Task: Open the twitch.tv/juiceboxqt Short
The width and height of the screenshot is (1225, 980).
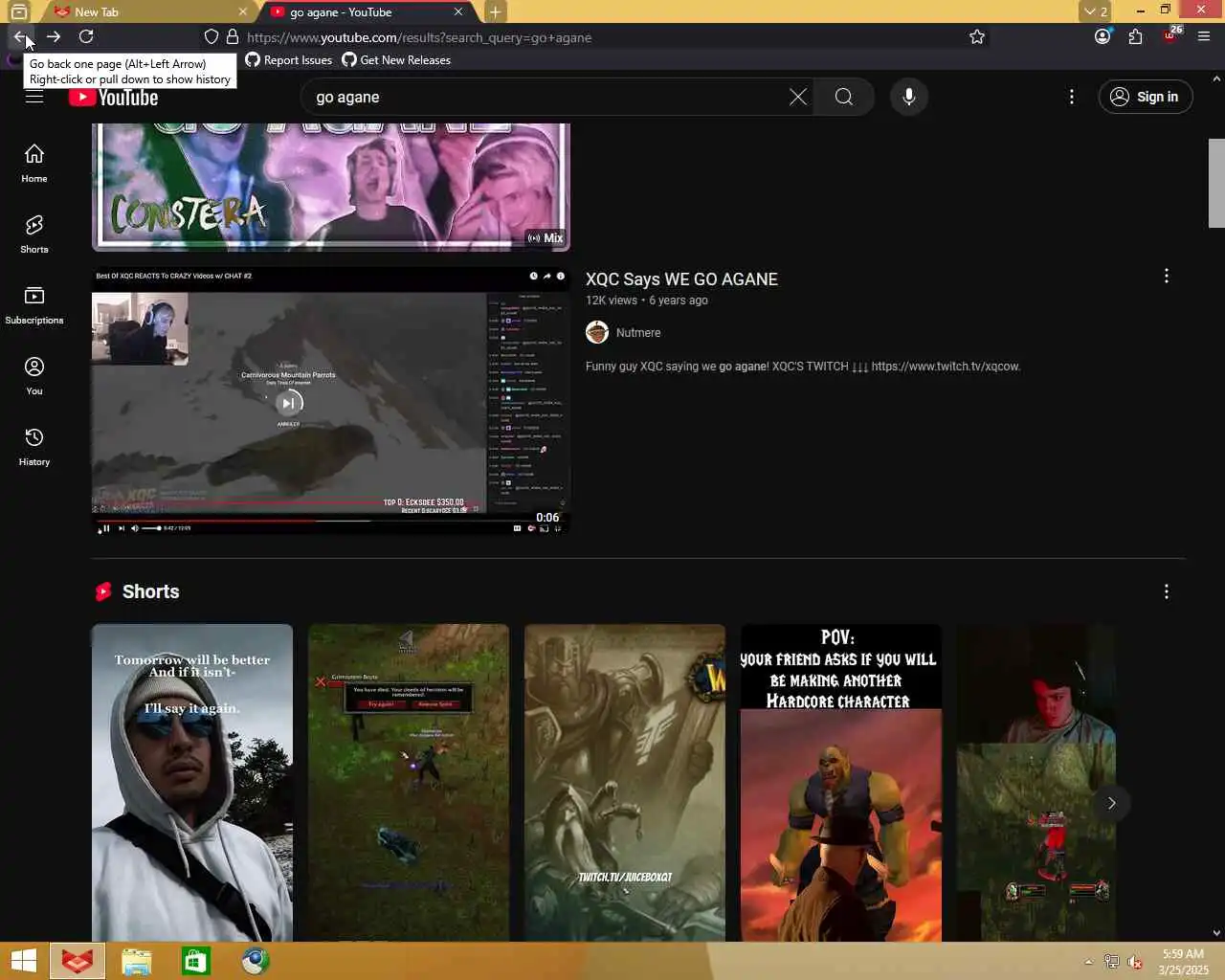Action: [625, 783]
